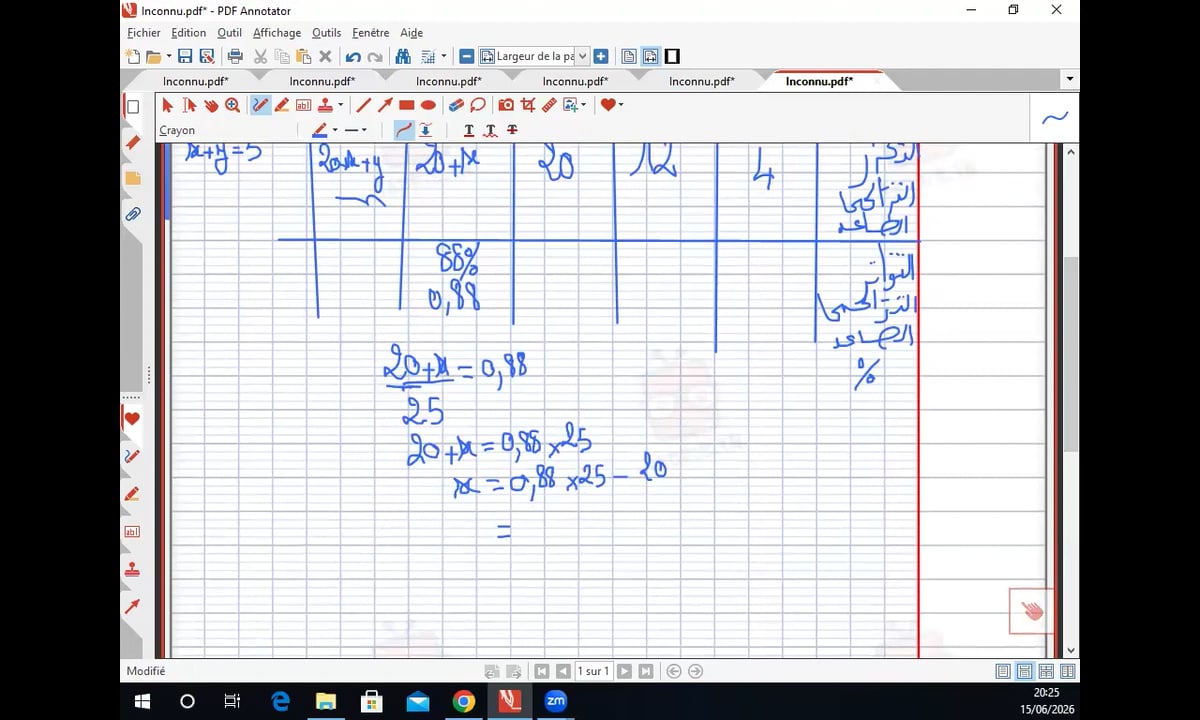The width and height of the screenshot is (1200, 720).
Task: Select the arrow drawing tool
Action: pos(385,104)
